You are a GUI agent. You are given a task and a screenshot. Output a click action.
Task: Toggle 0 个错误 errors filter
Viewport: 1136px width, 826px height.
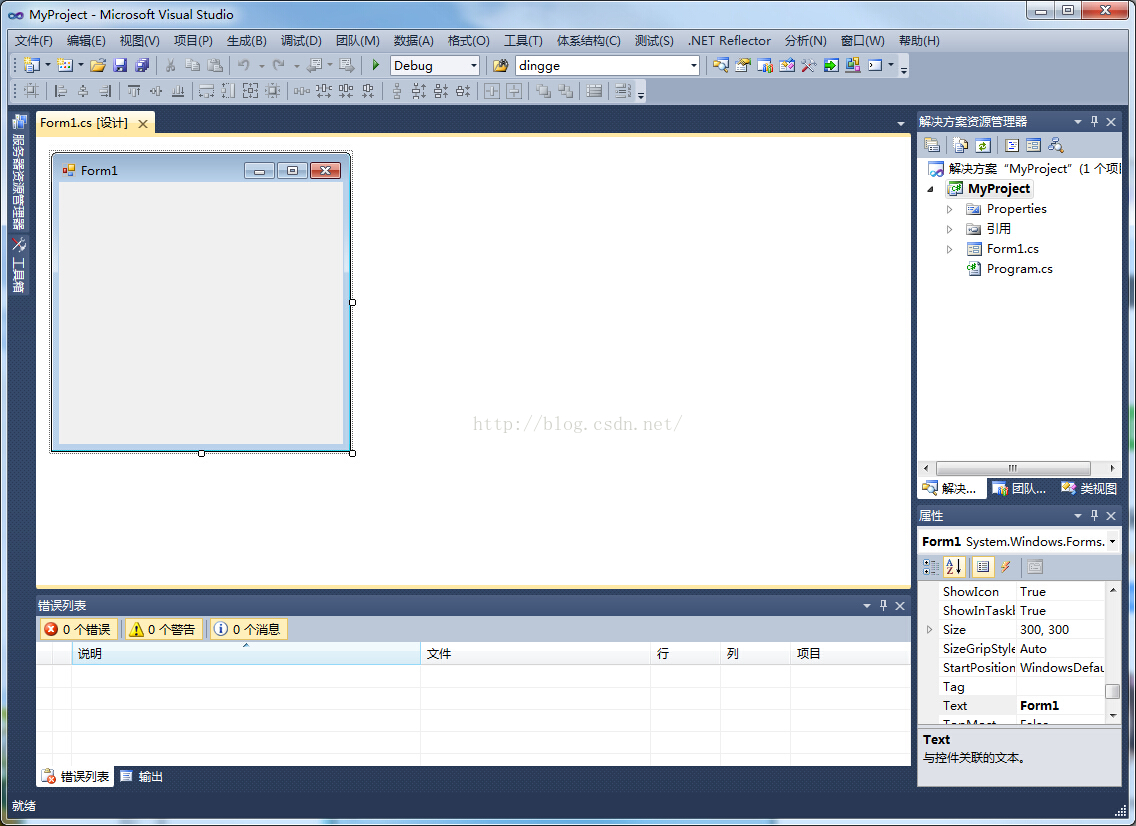(x=78, y=629)
